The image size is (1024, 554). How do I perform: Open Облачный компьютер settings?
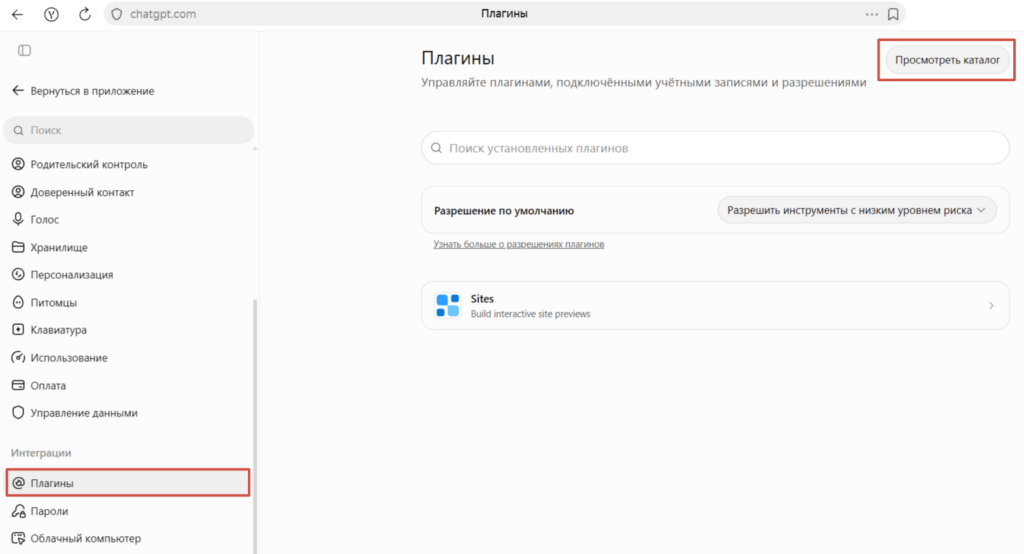coord(76,538)
